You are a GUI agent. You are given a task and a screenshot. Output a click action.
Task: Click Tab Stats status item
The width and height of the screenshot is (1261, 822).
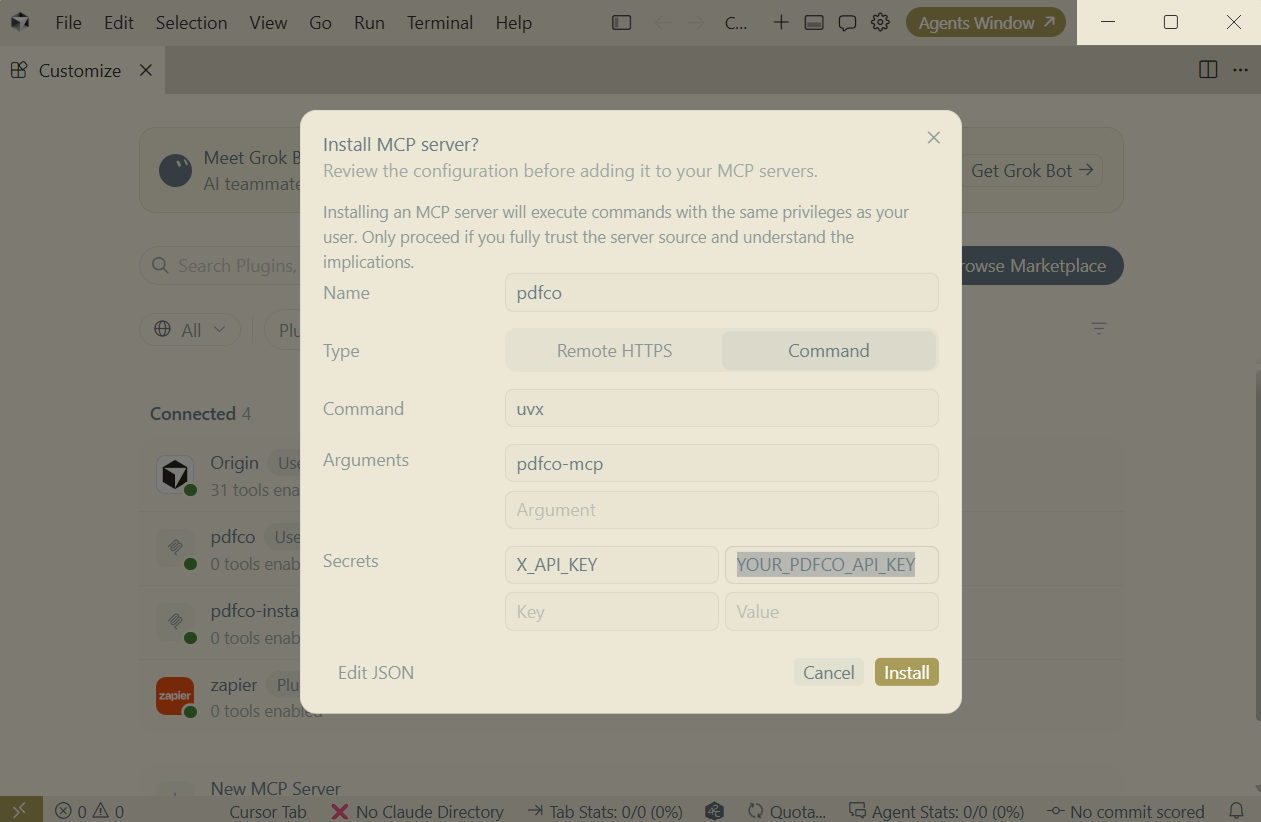(604, 811)
